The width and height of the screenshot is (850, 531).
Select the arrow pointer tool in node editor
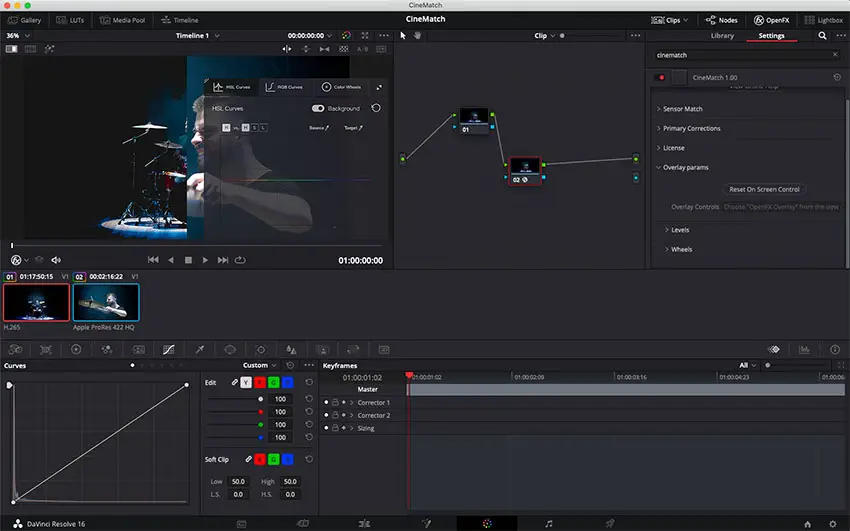pyautogui.click(x=403, y=36)
